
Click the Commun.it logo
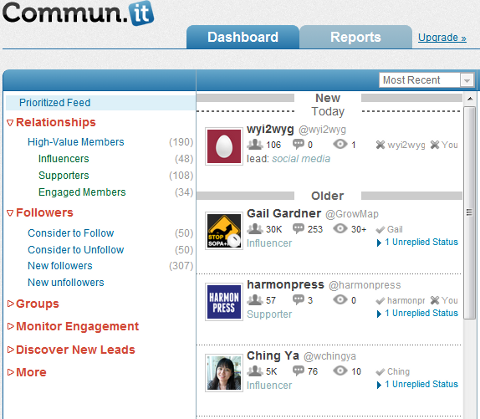pyautogui.click(x=78, y=13)
